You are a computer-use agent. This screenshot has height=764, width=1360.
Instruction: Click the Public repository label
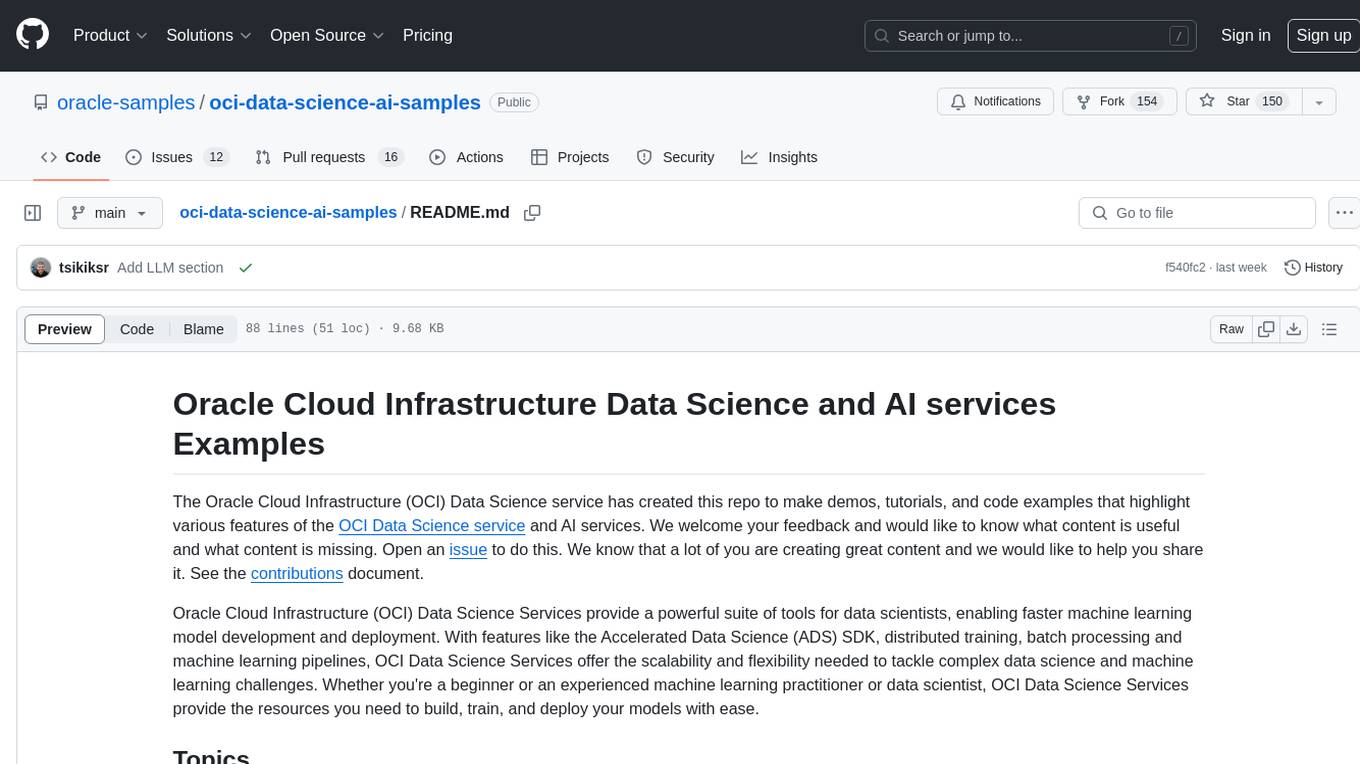click(514, 102)
